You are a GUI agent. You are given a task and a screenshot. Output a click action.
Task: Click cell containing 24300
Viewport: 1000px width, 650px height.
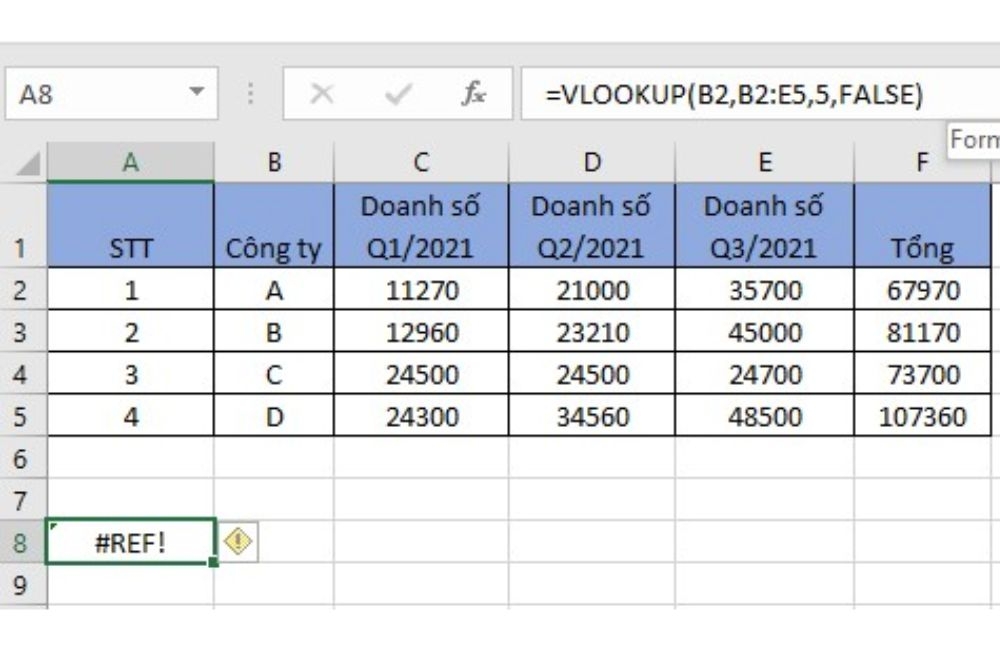point(421,416)
